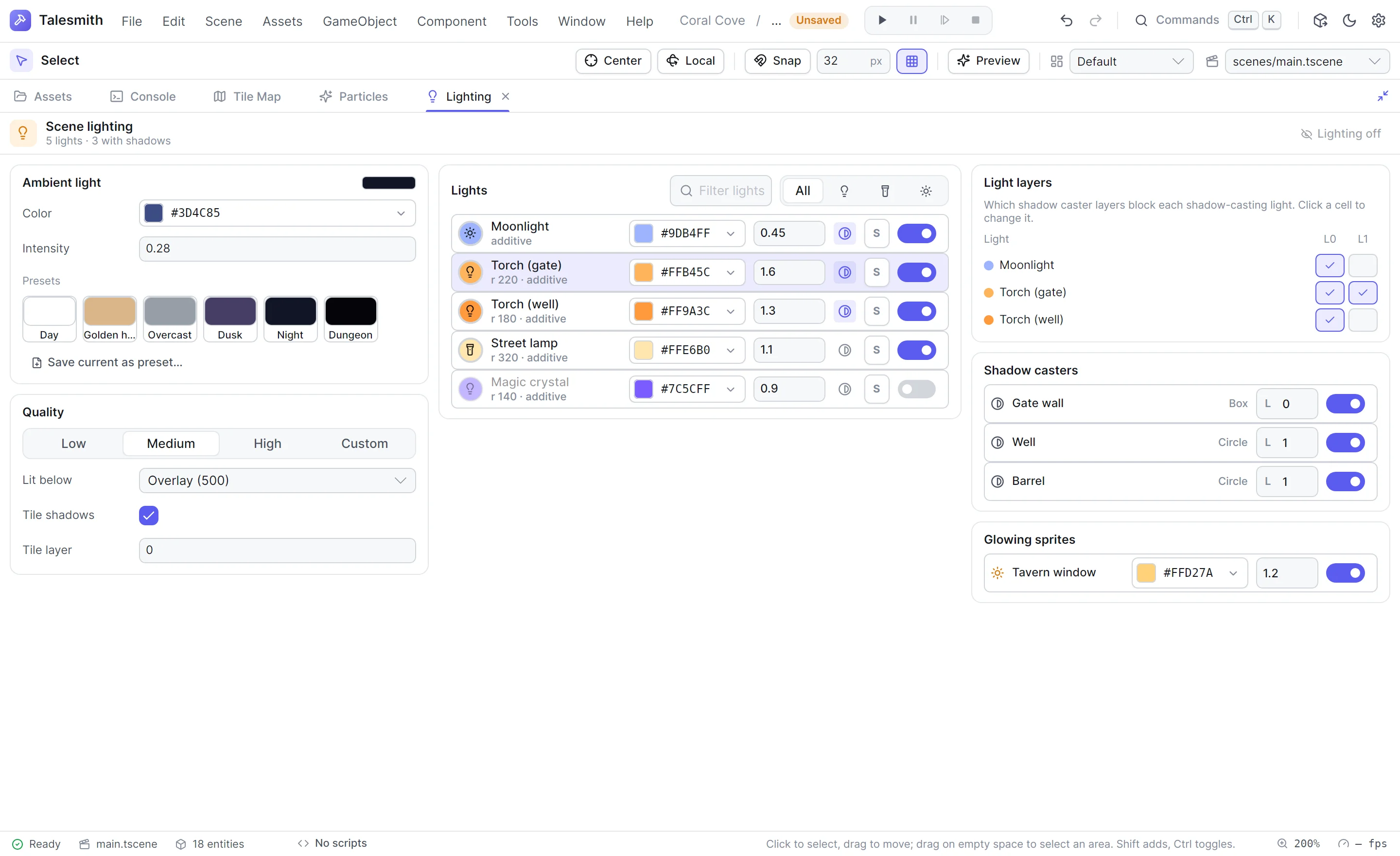
Task: Turn off Street lamp toggle
Action: [916, 350]
